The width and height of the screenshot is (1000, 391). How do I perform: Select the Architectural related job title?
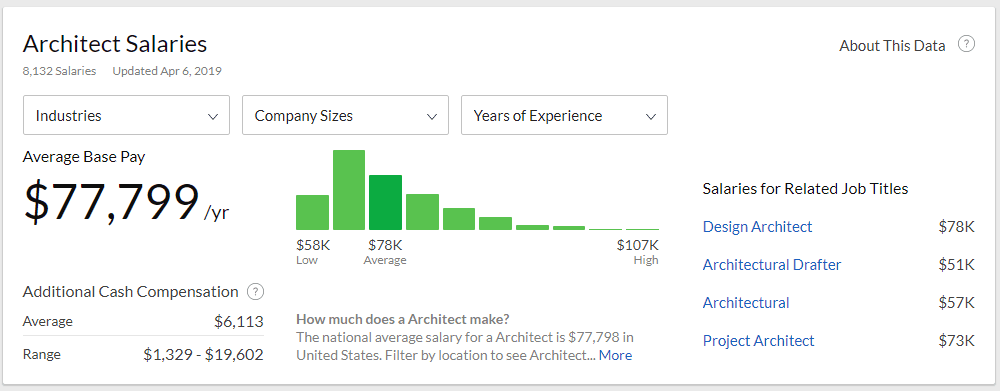[x=746, y=303]
